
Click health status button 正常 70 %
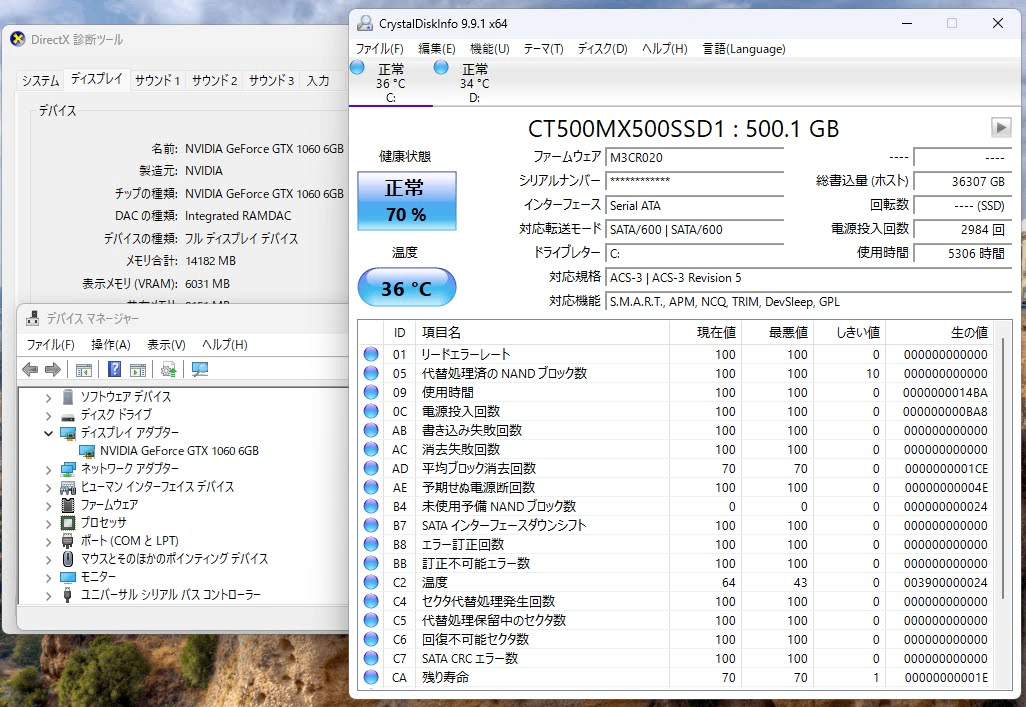point(406,200)
